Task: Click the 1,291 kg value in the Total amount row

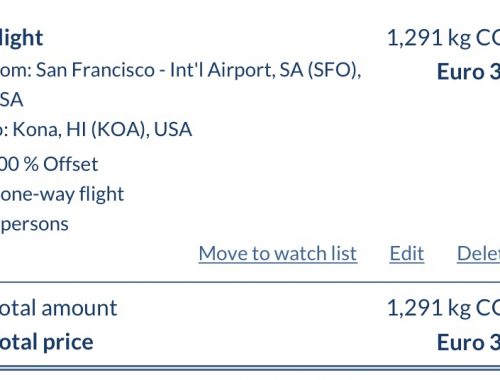Action: click(x=443, y=308)
